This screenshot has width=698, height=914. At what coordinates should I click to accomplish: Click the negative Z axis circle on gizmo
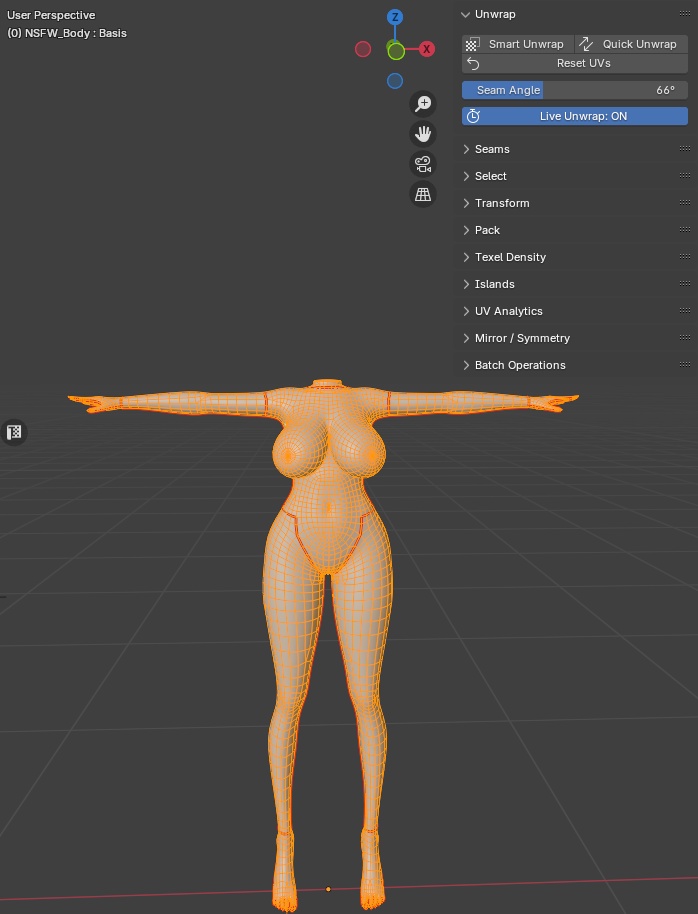coord(395,81)
